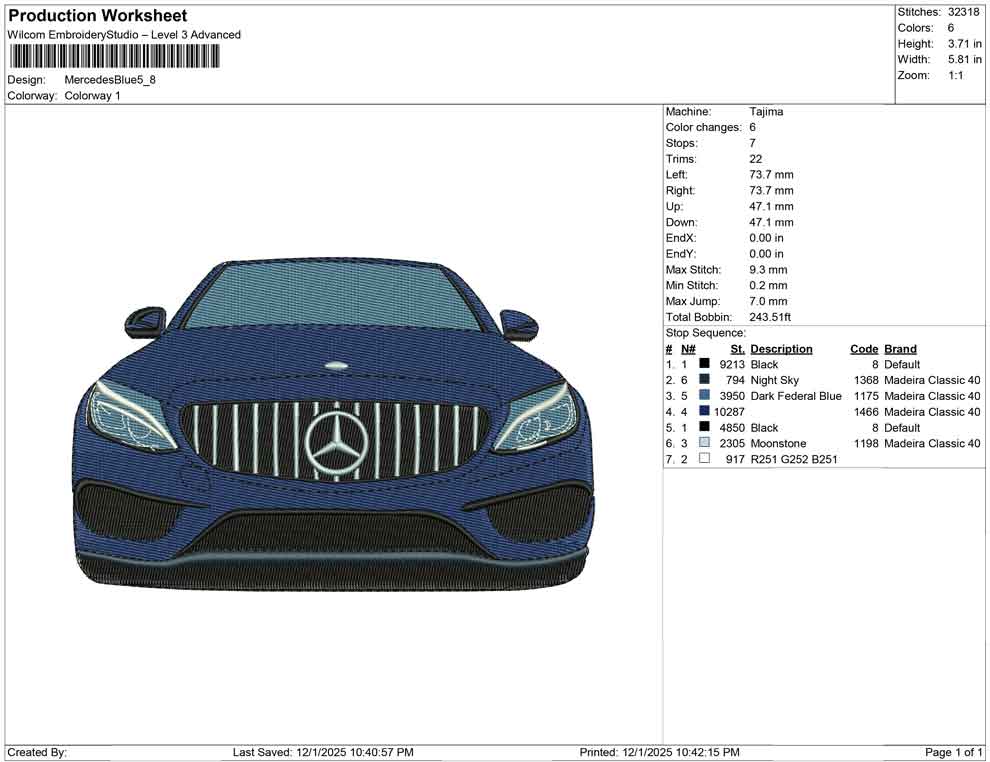Select the Black thread swatch in row 1

pyautogui.click(x=705, y=364)
